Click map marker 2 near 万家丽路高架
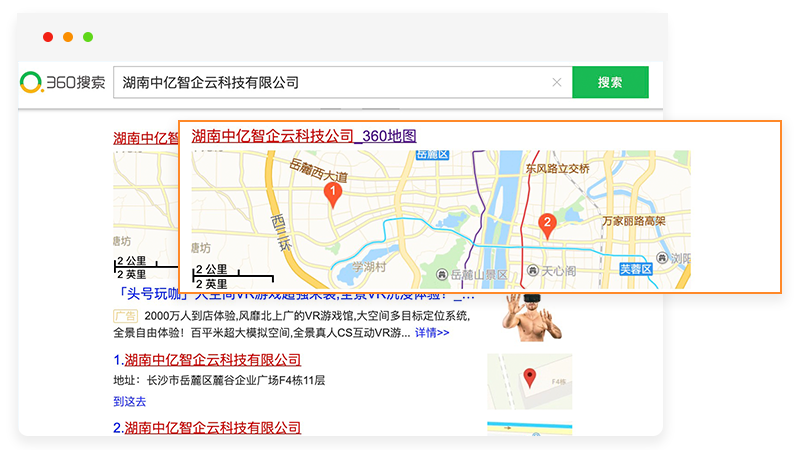The width and height of the screenshot is (800, 450). [547, 227]
